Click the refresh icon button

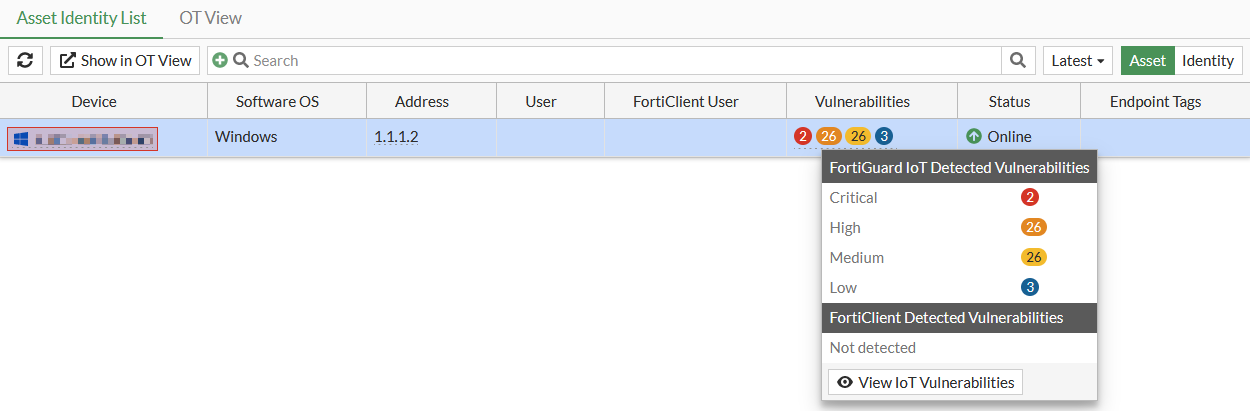(25, 61)
